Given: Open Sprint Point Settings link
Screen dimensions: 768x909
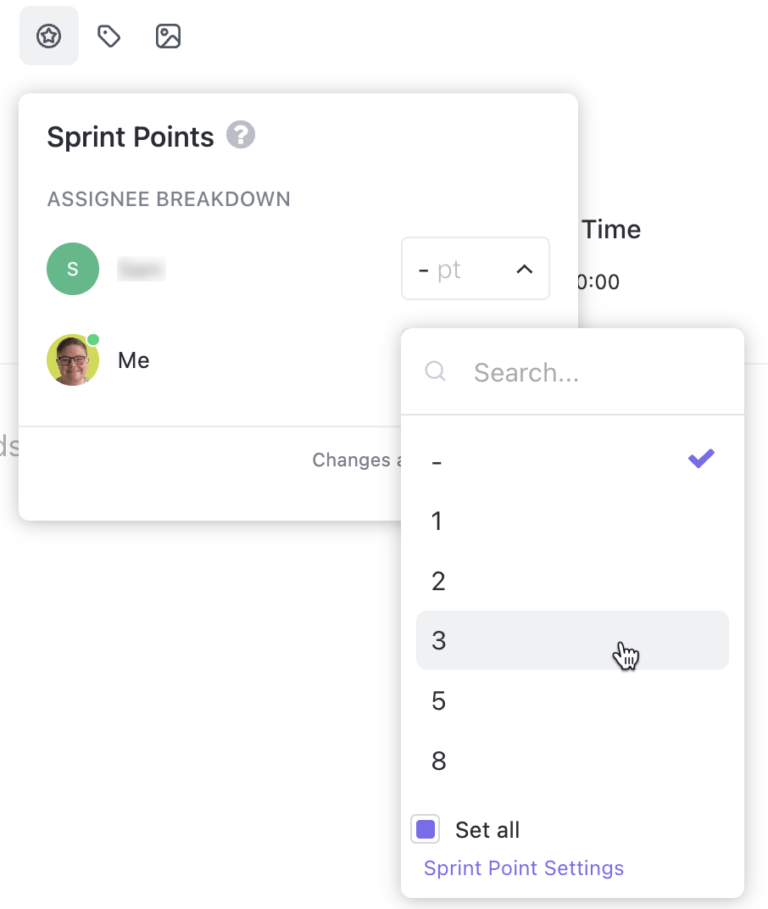Looking at the screenshot, I should pos(522,868).
